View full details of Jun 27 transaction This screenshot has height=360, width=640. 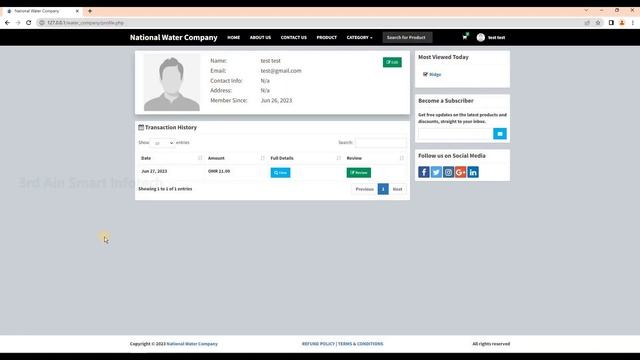tap(280, 173)
